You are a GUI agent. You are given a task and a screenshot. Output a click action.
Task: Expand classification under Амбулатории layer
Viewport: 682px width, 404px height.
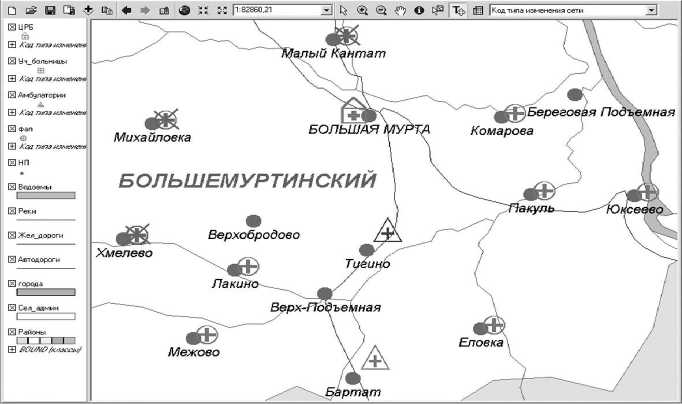pos(12,112)
